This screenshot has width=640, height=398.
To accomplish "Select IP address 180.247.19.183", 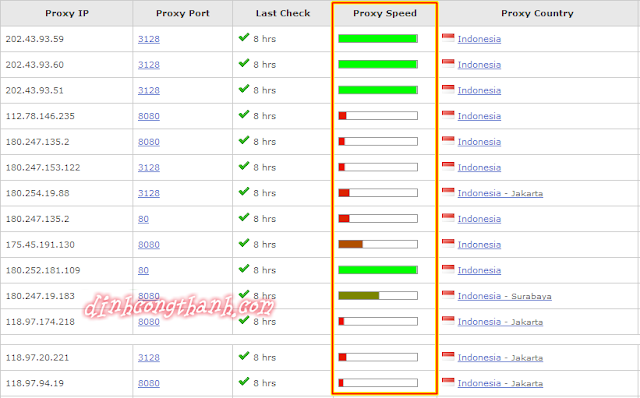I will tap(40, 296).
